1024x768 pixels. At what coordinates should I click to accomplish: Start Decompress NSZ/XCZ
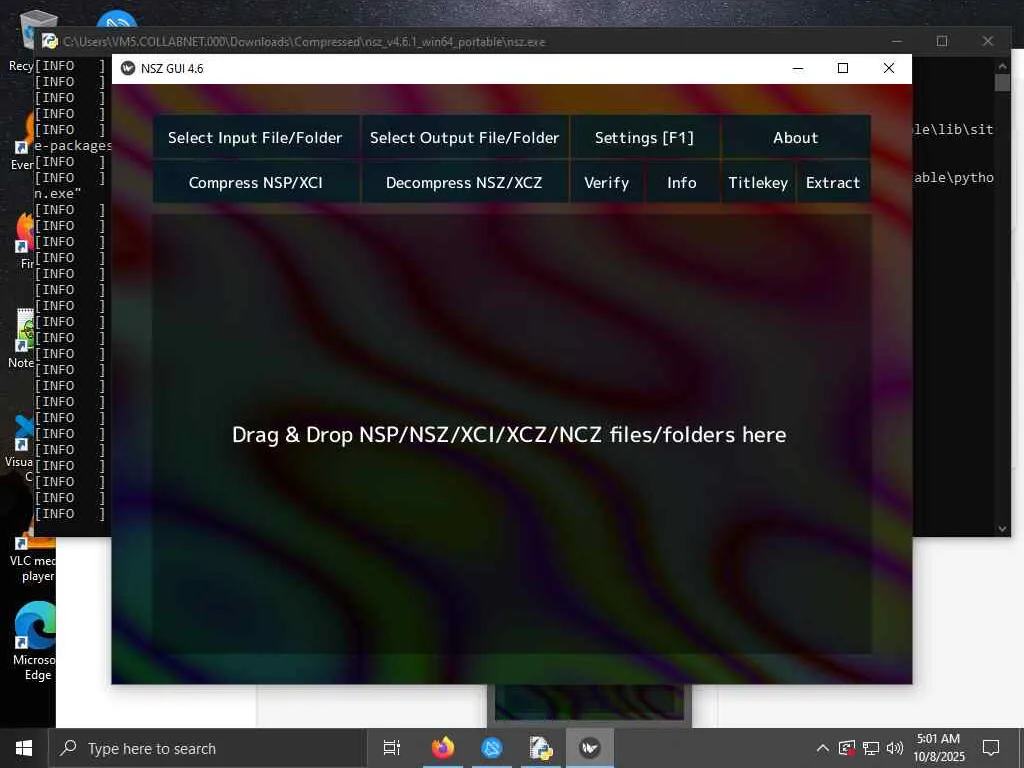pos(464,182)
